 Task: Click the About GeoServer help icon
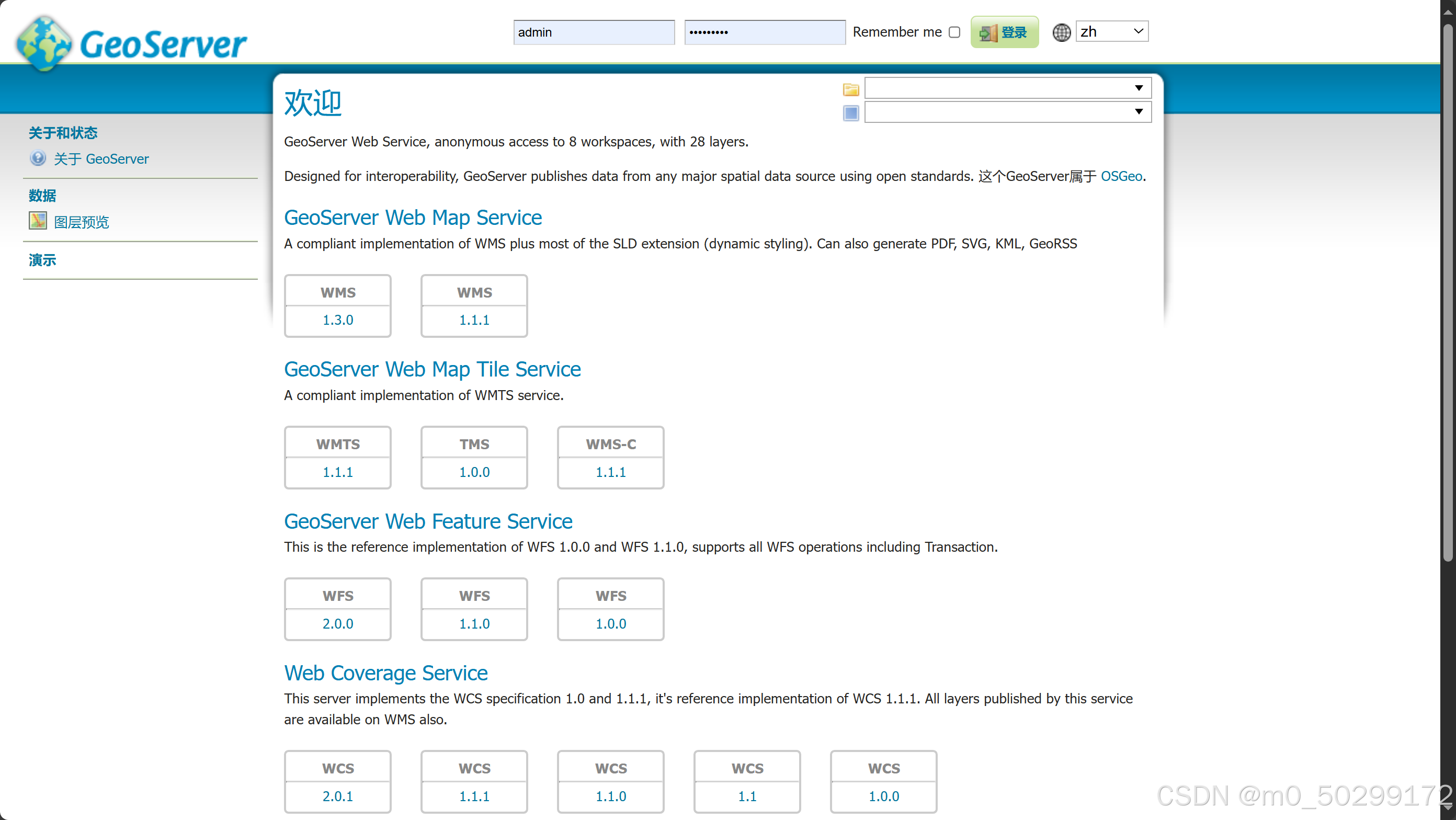[x=38, y=158]
